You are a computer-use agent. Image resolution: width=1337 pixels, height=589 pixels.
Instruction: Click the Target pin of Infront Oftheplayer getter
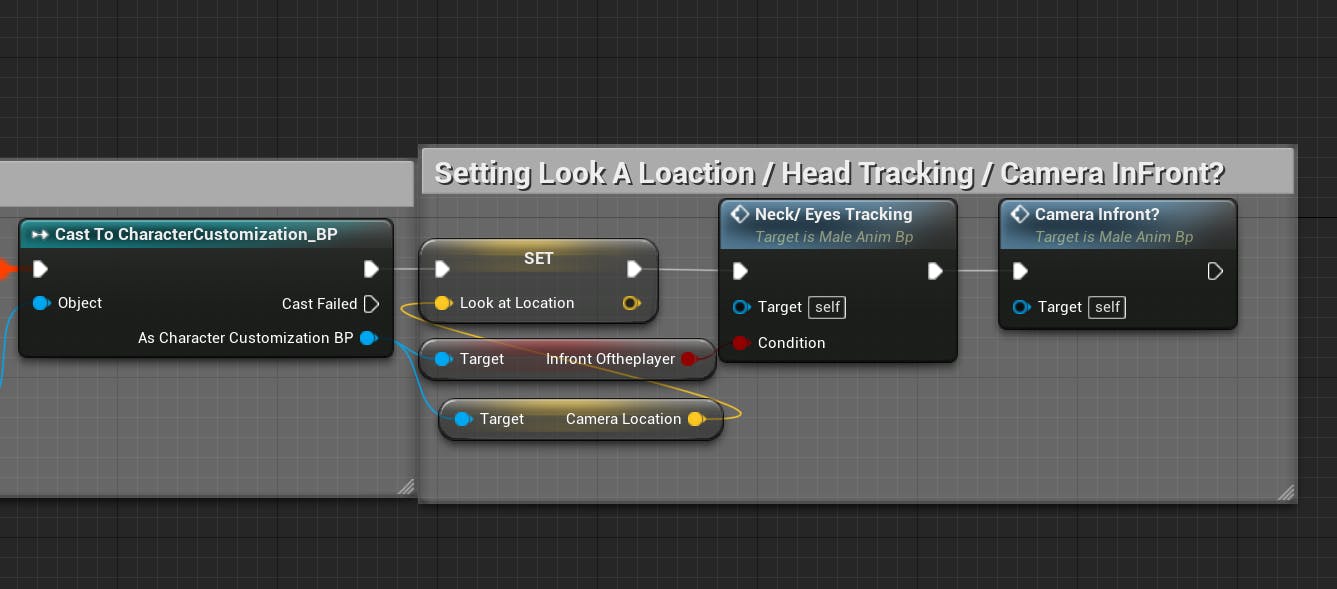[x=442, y=359]
